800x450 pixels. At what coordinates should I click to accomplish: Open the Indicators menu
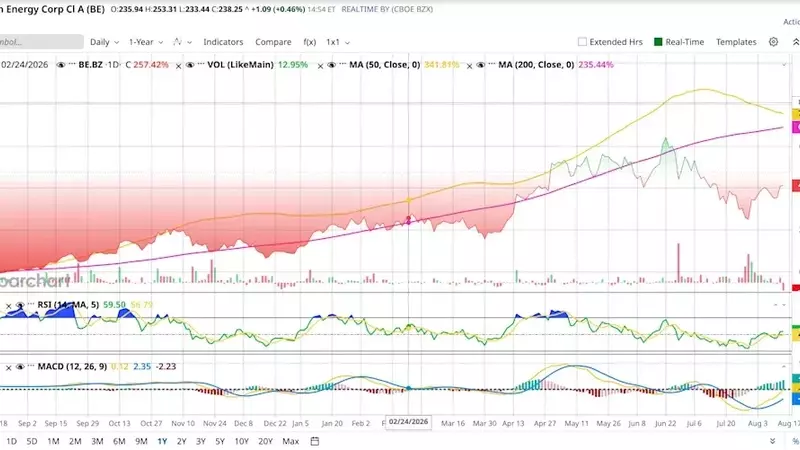tap(223, 42)
